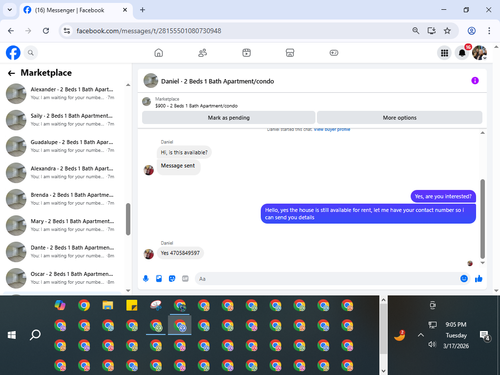Open Copilot from the taskbar

pyautogui.click(x=60, y=305)
